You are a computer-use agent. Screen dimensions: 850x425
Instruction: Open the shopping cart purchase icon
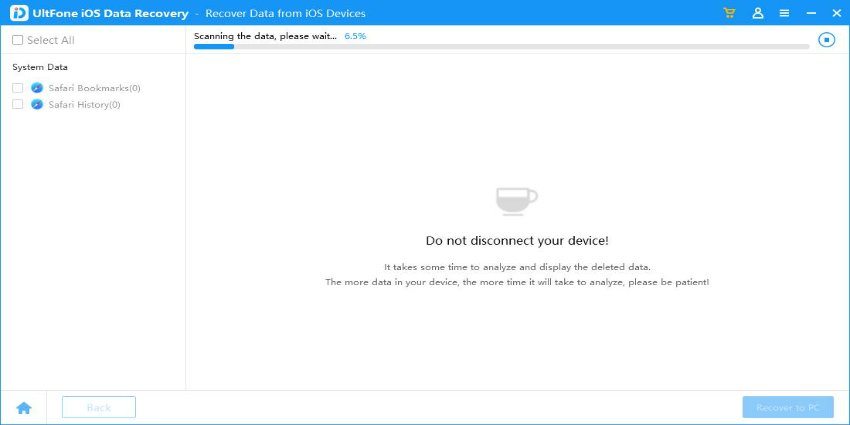click(x=729, y=13)
